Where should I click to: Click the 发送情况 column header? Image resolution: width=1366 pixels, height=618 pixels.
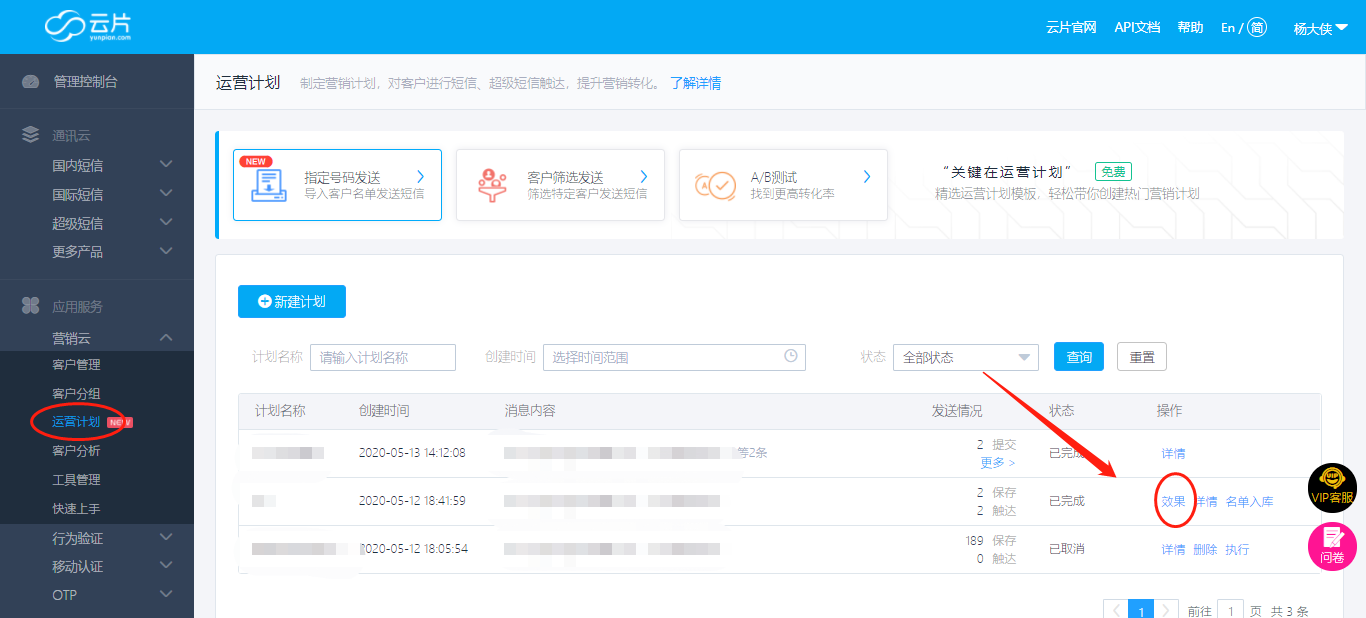pos(957,410)
